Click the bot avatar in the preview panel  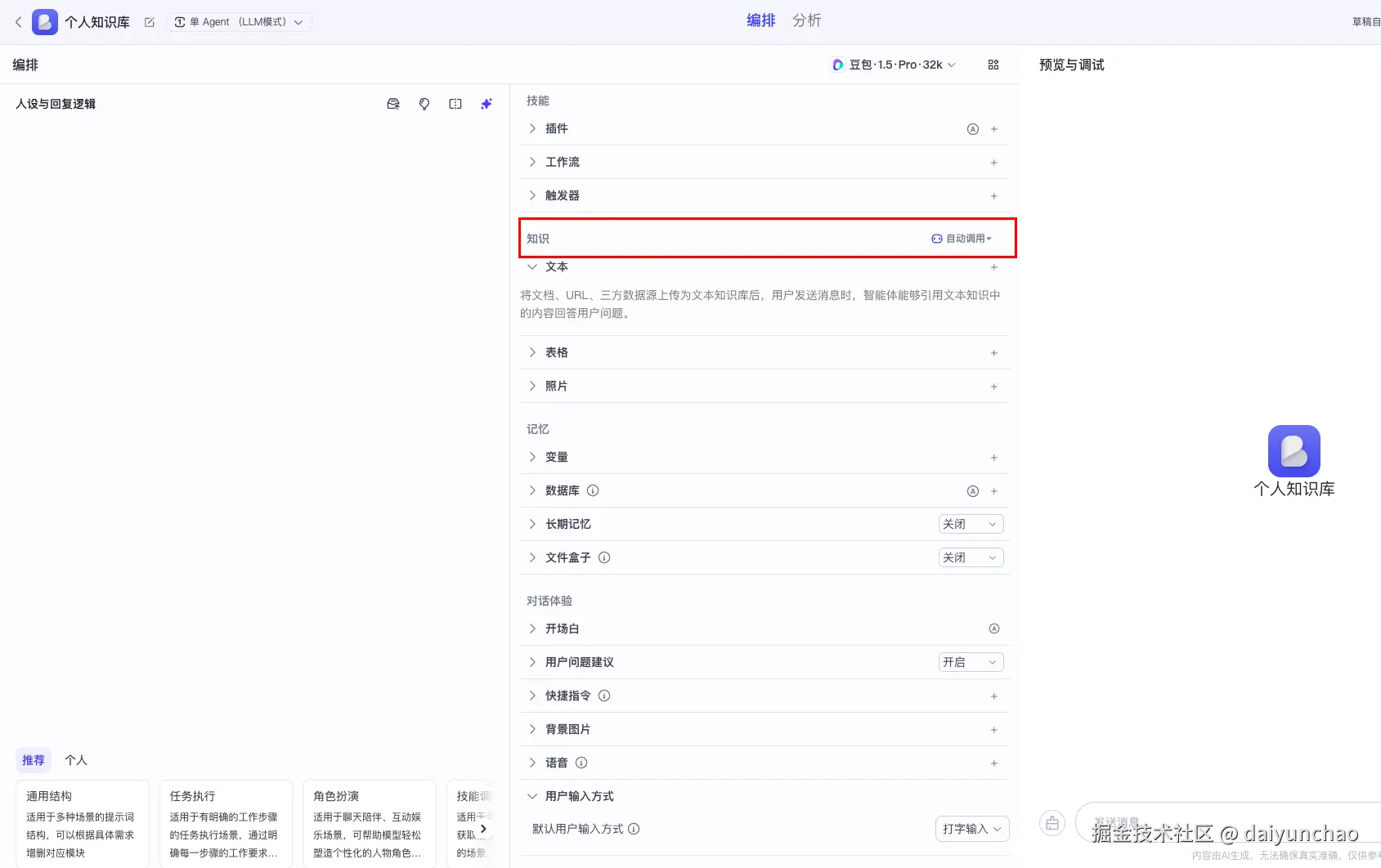[x=1294, y=451]
